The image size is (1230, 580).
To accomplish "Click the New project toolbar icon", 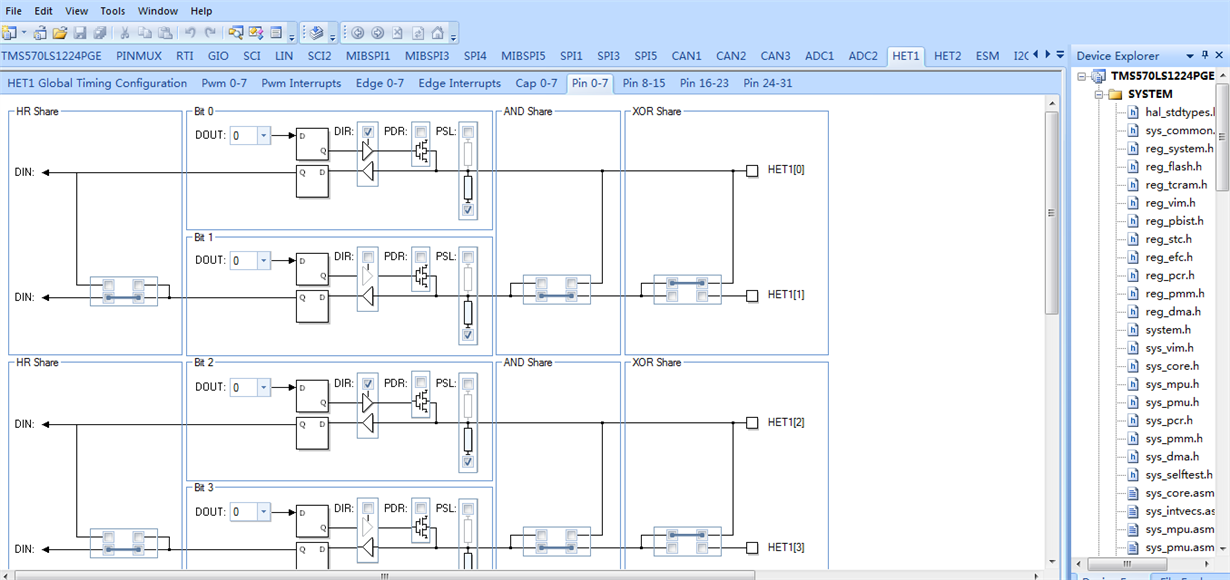I will [x=8, y=33].
